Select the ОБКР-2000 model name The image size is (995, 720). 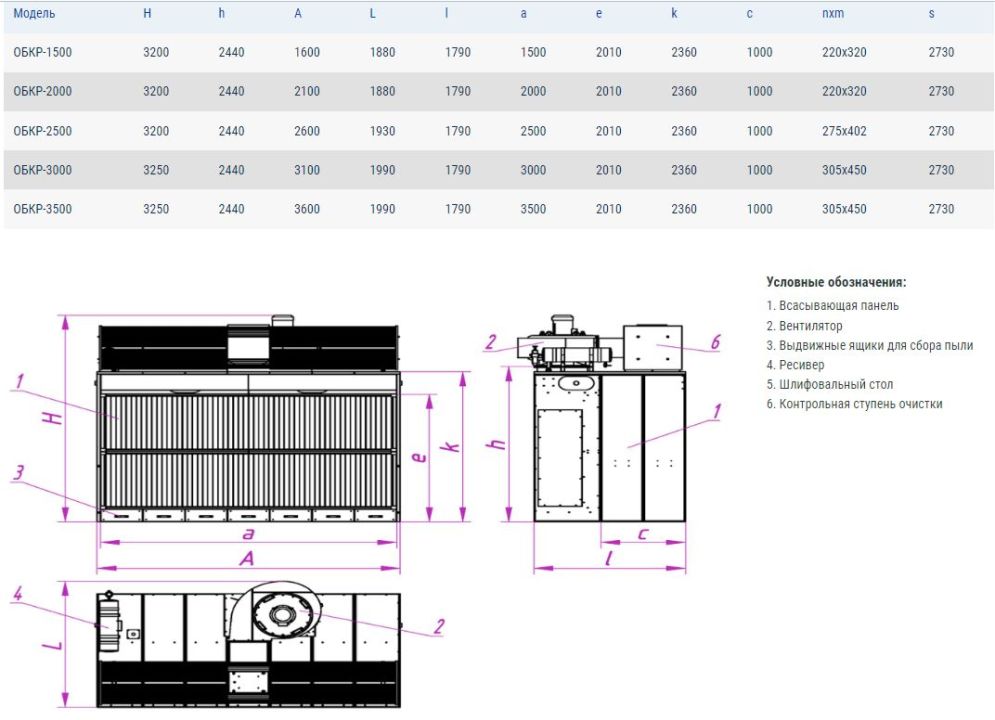[x=43, y=91]
